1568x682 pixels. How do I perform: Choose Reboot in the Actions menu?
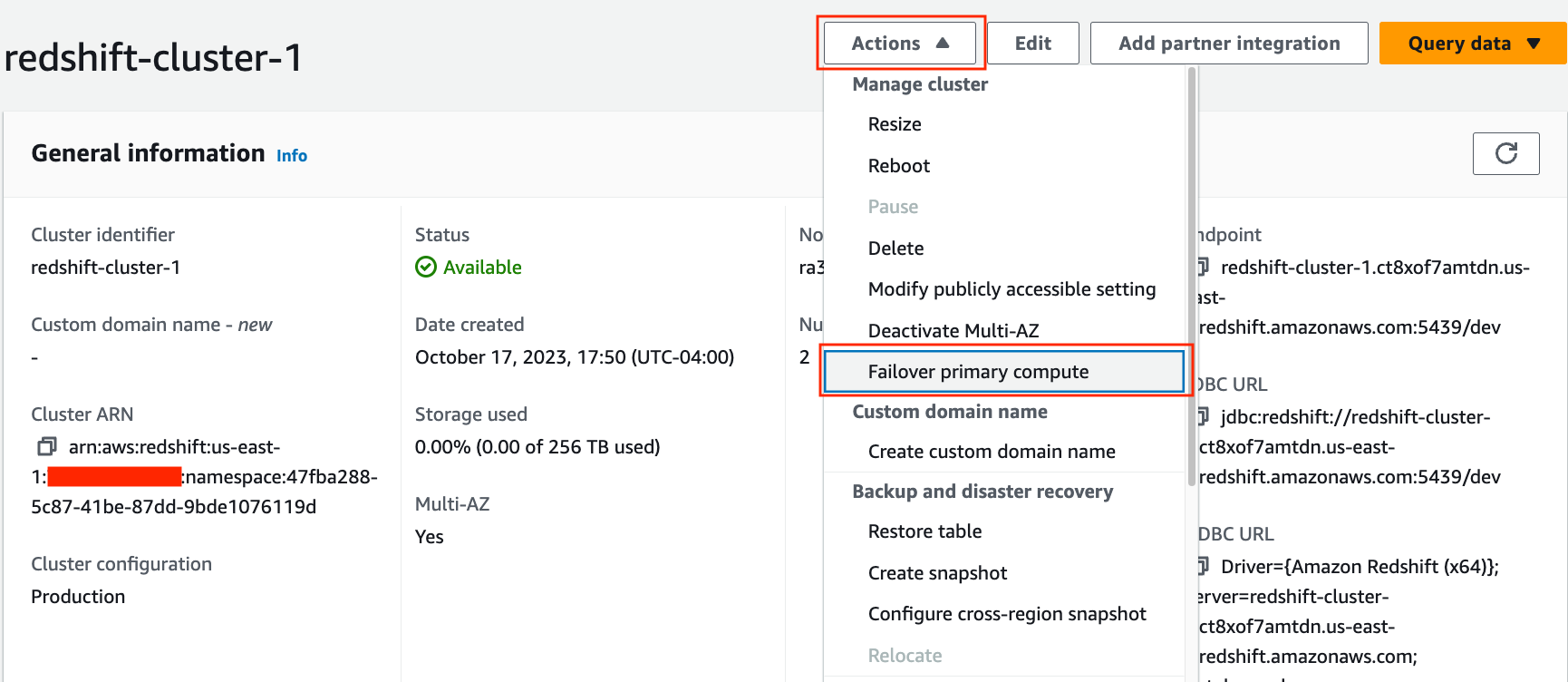tap(899, 166)
